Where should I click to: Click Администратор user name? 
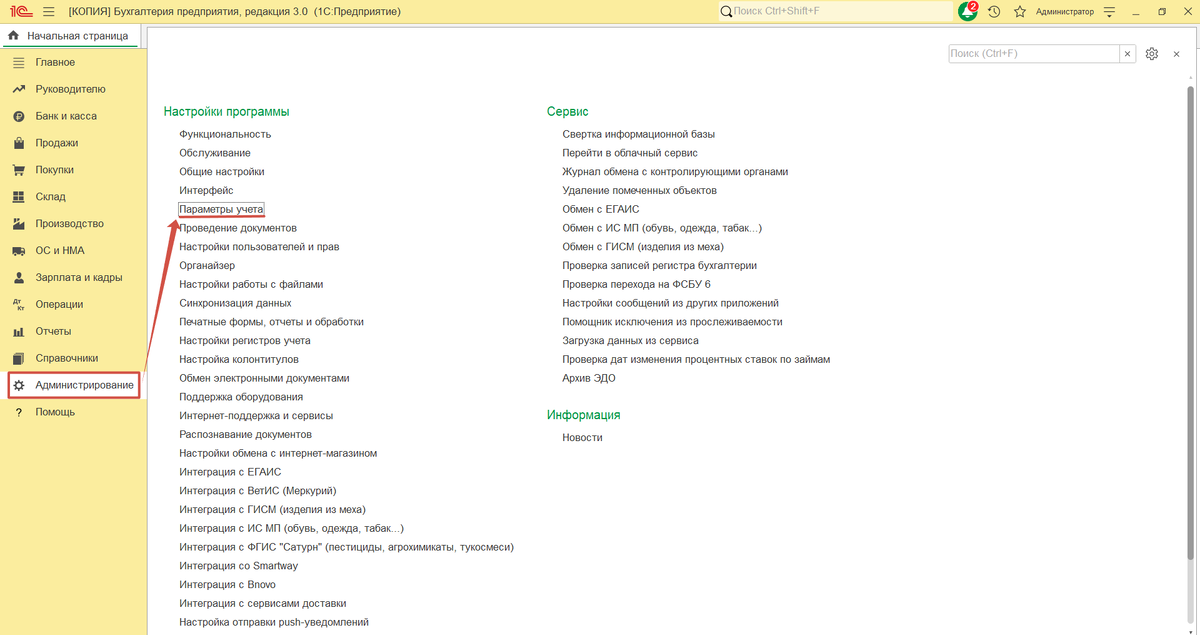1065,12
